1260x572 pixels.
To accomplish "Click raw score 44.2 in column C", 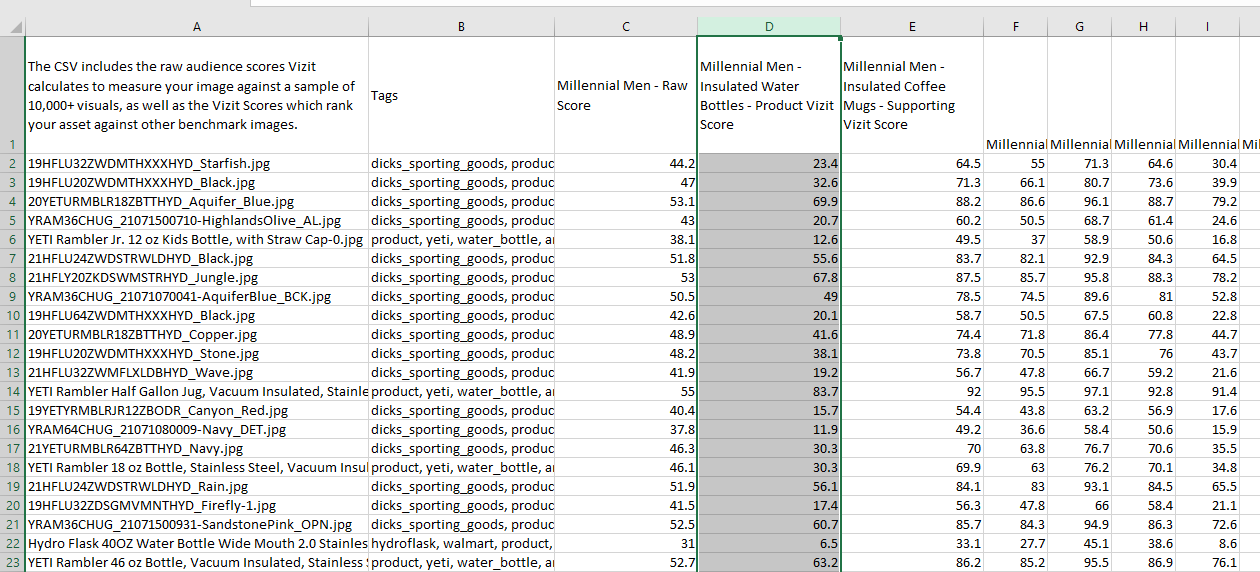I will tap(625, 163).
